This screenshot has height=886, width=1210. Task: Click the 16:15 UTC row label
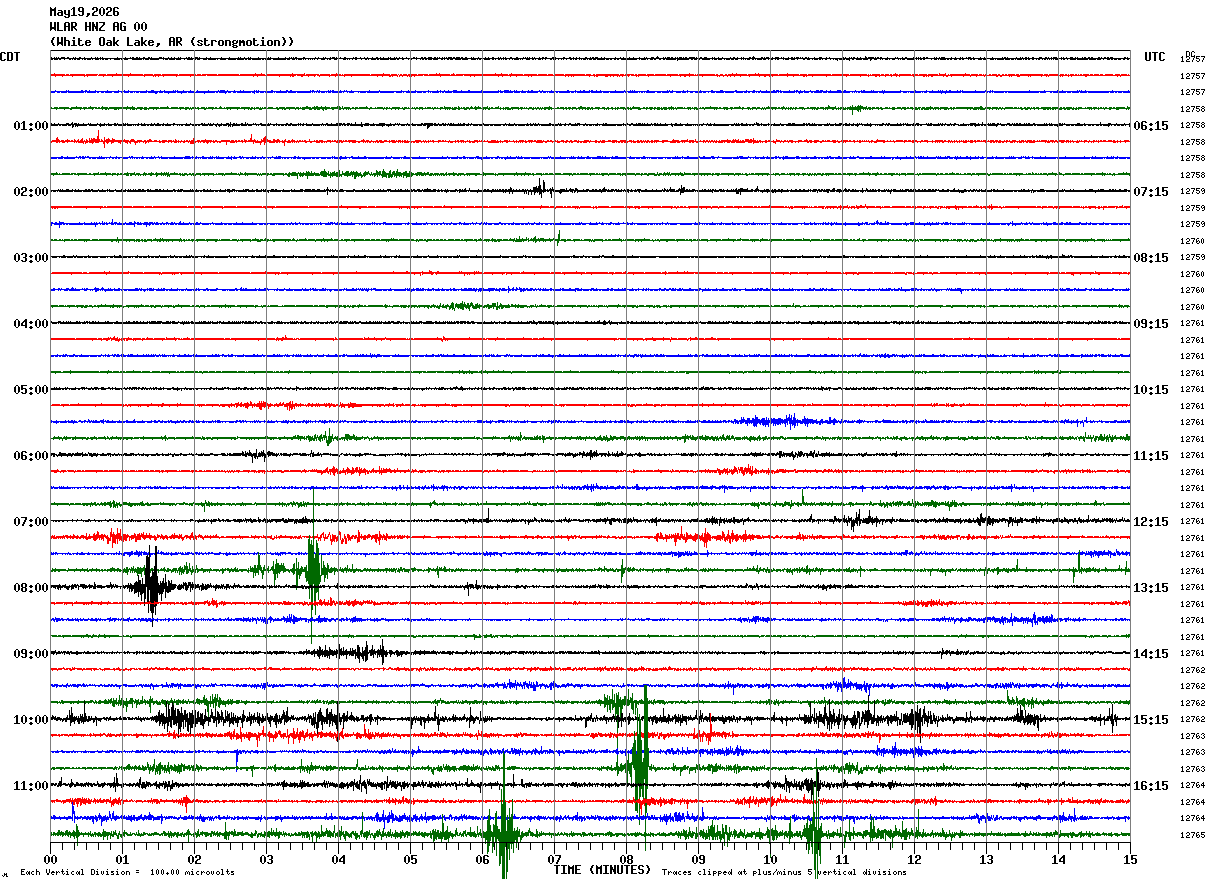pyautogui.click(x=1151, y=786)
